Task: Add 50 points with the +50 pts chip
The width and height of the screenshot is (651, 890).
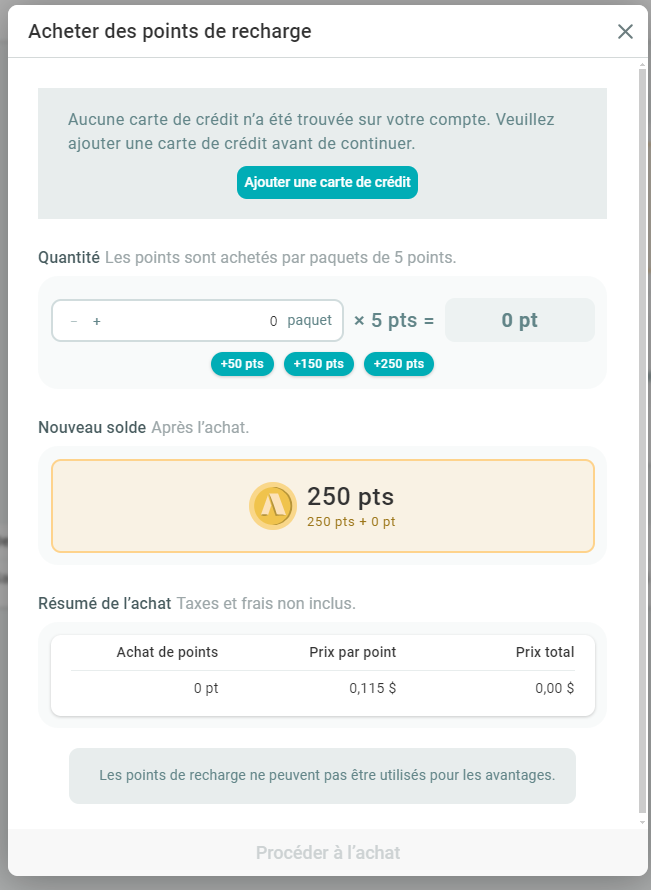Action: [x=242, y=364]
